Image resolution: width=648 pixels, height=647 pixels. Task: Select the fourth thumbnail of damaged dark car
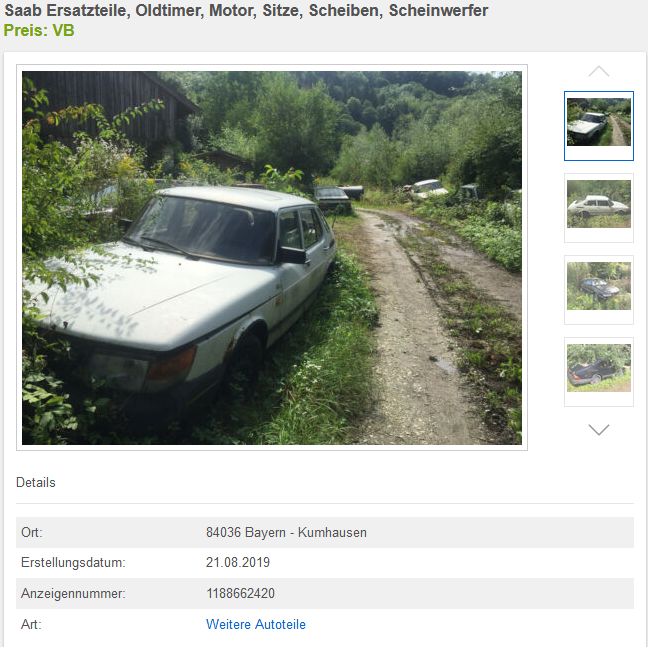tap(598, 371)
